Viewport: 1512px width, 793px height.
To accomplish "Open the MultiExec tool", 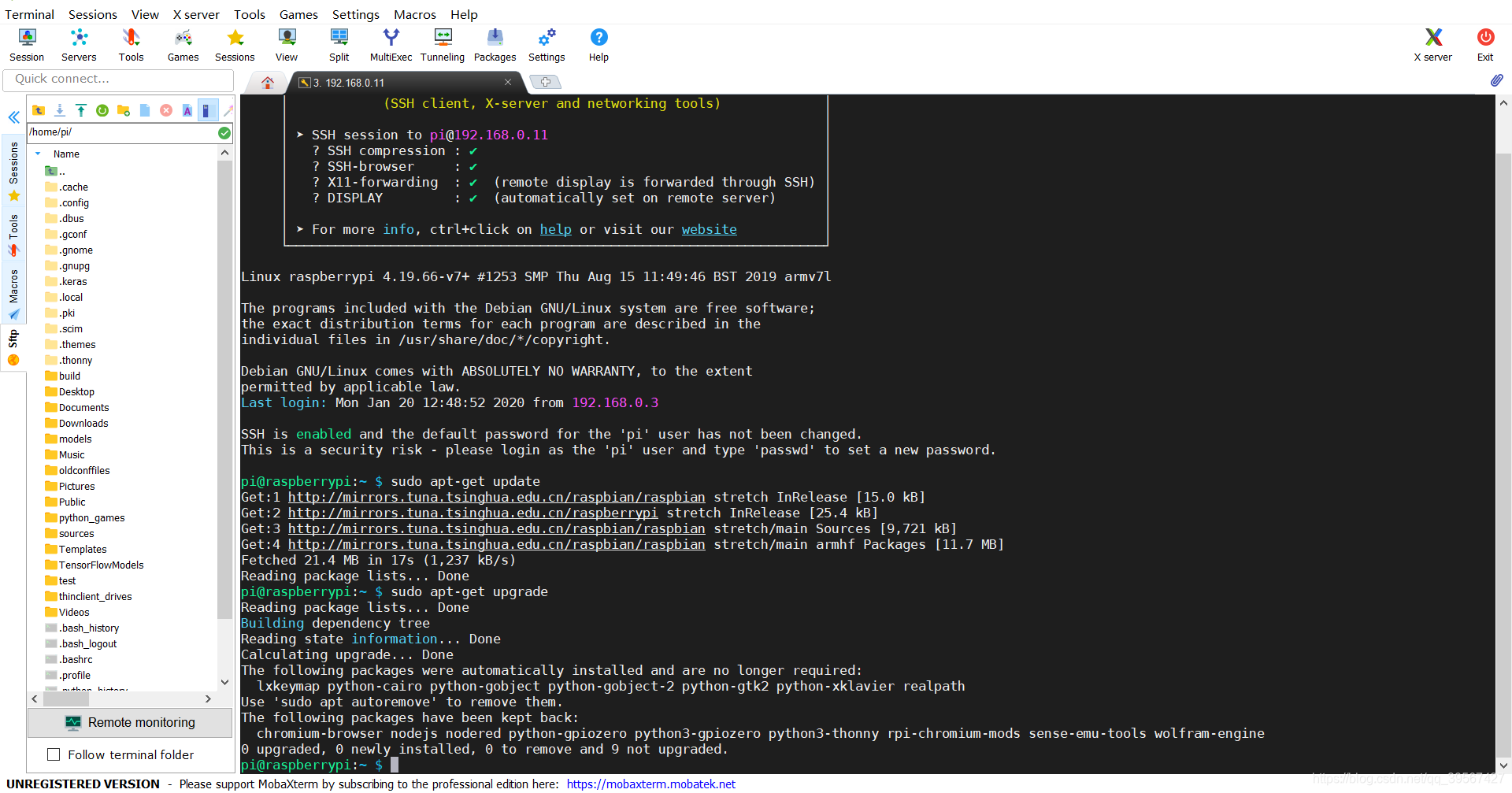I will [391, 43].
